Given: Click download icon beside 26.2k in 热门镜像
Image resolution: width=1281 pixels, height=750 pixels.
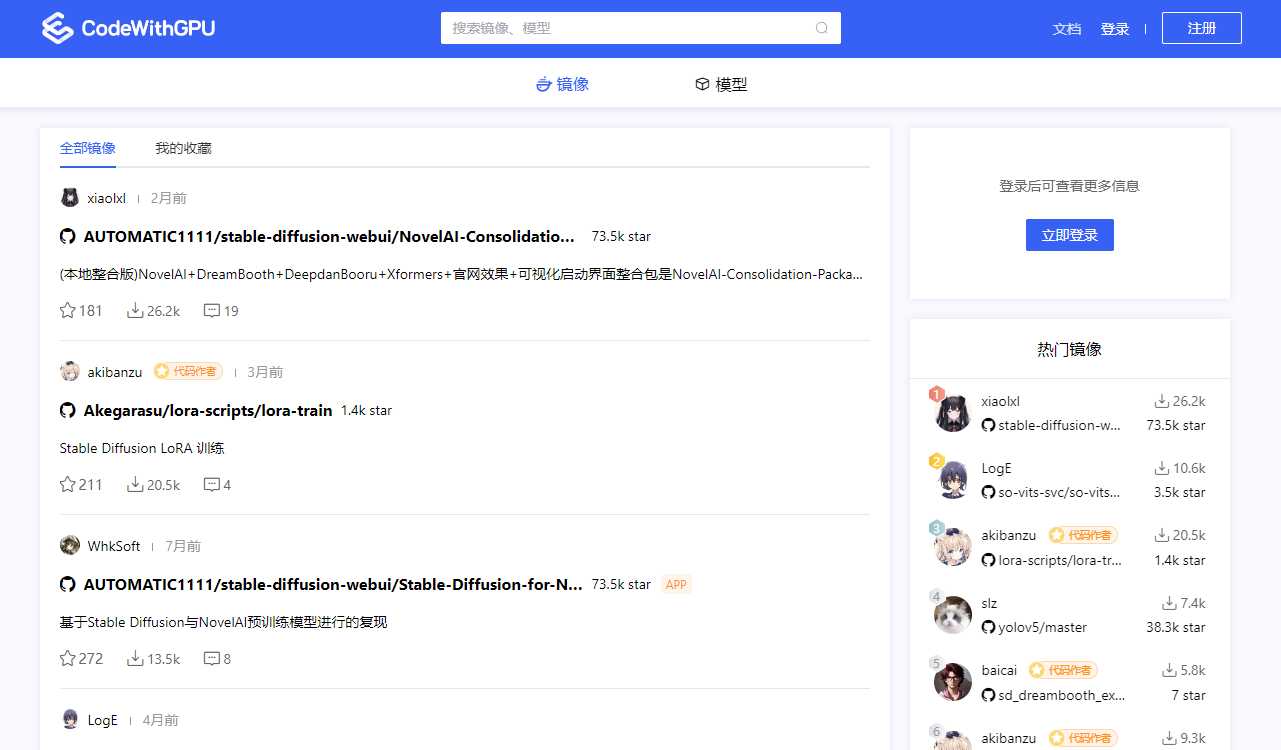Looking at the screenshot, I should (x=1162, y=401).
